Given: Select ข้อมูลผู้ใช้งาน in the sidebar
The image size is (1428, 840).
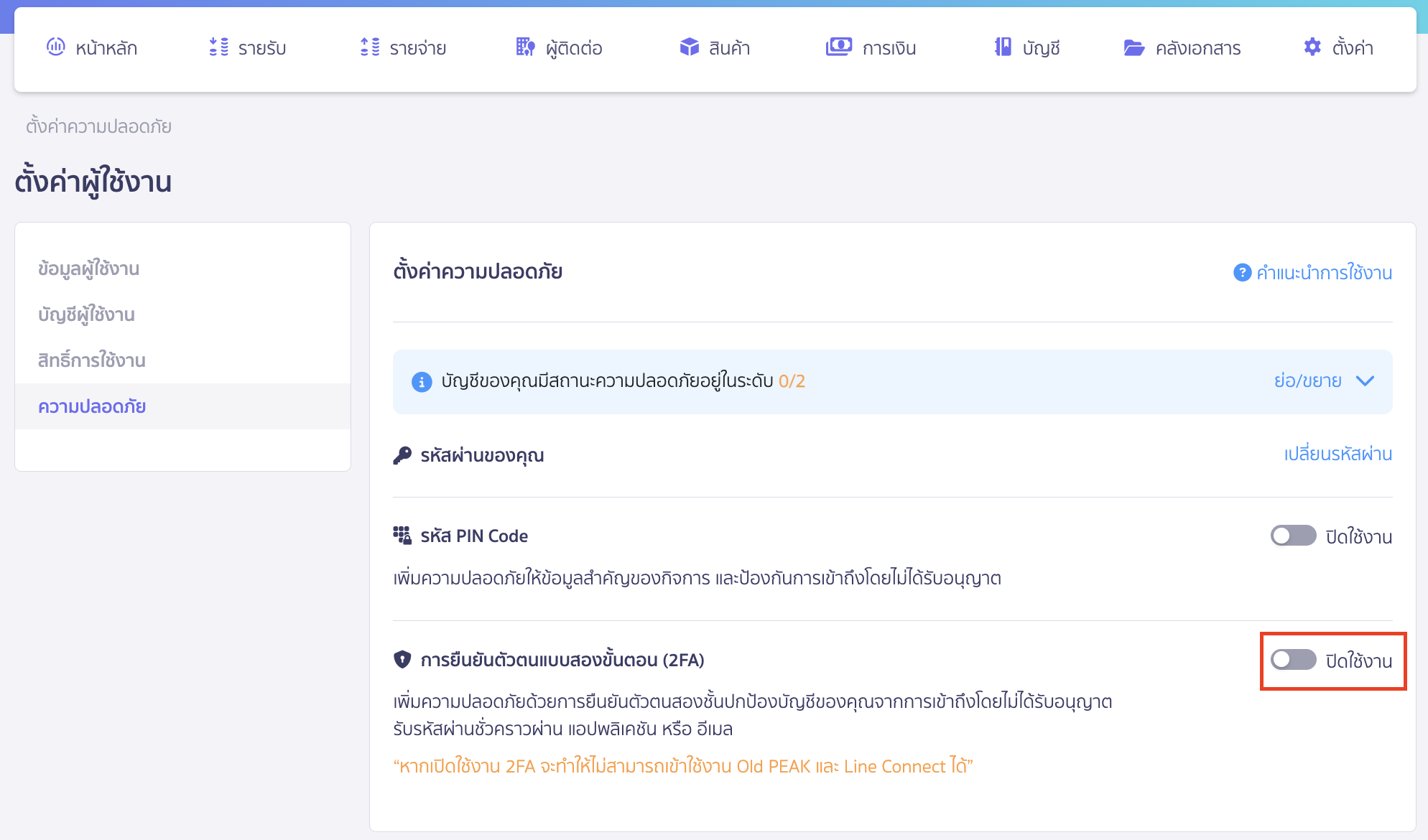Looking at the screenshot, I should pos(89,268).
